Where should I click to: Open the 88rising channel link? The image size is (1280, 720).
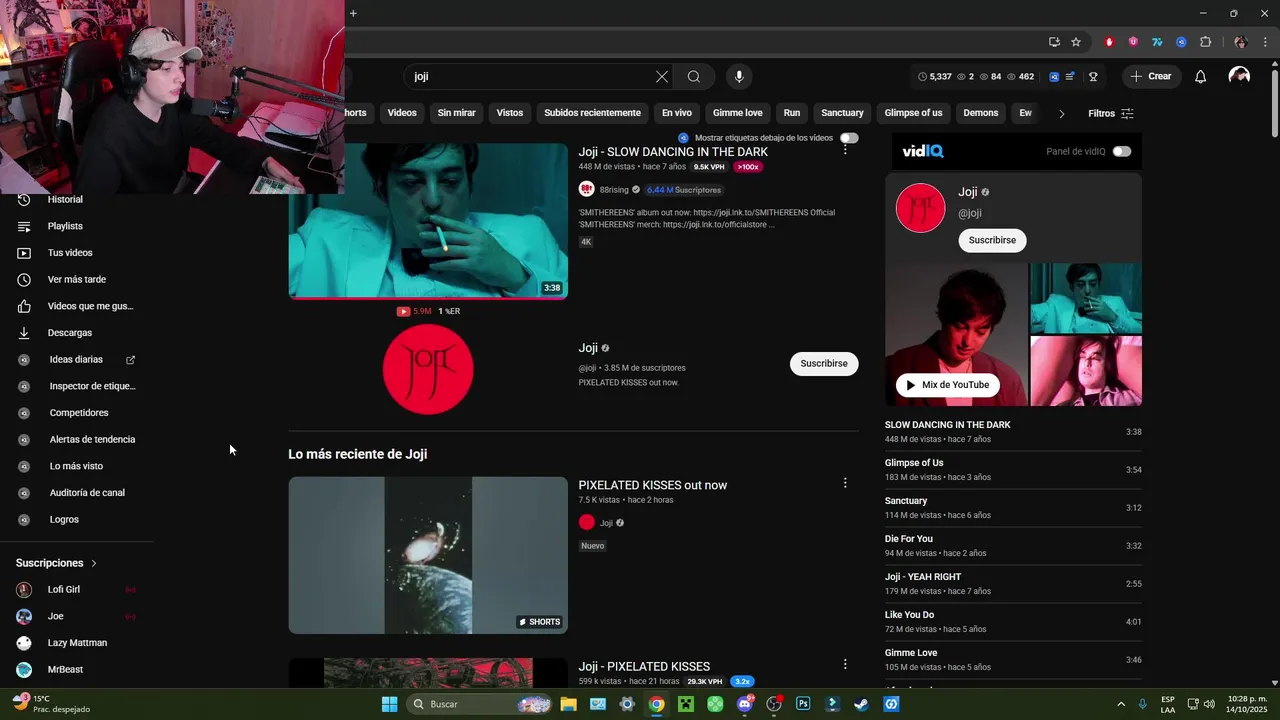tap(614, 189)
